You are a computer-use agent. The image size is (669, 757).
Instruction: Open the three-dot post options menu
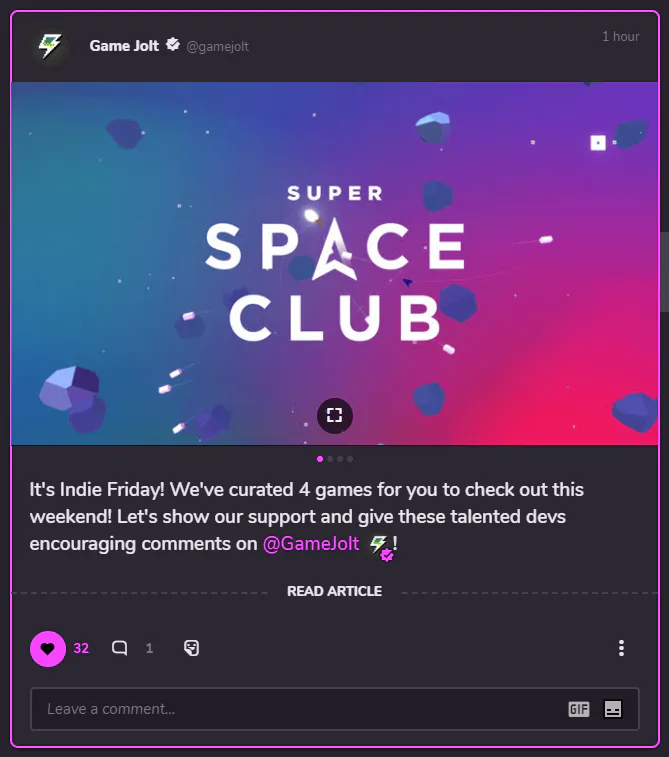click(x=621, y=648)
